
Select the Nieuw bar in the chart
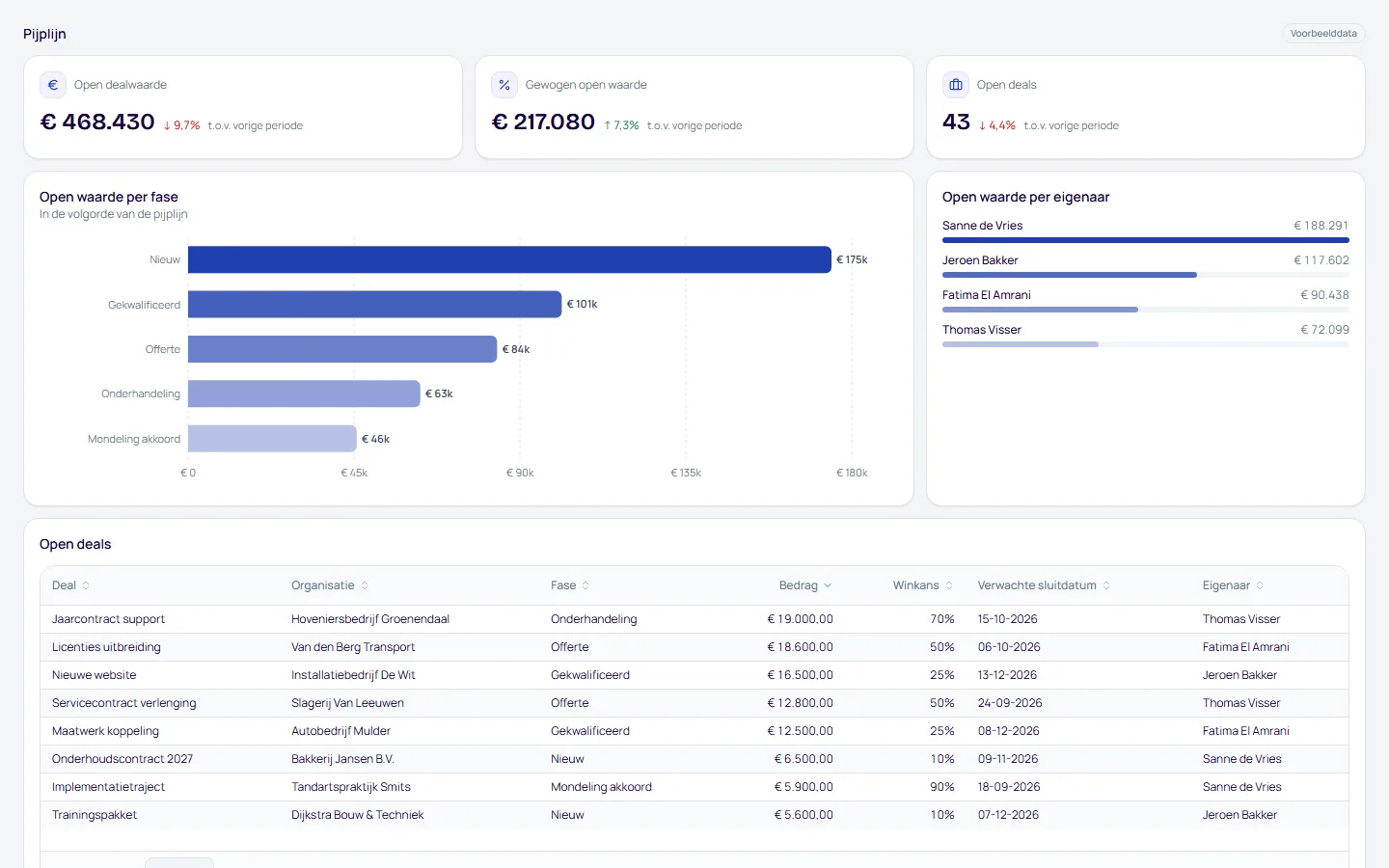[x=509, y=259]
